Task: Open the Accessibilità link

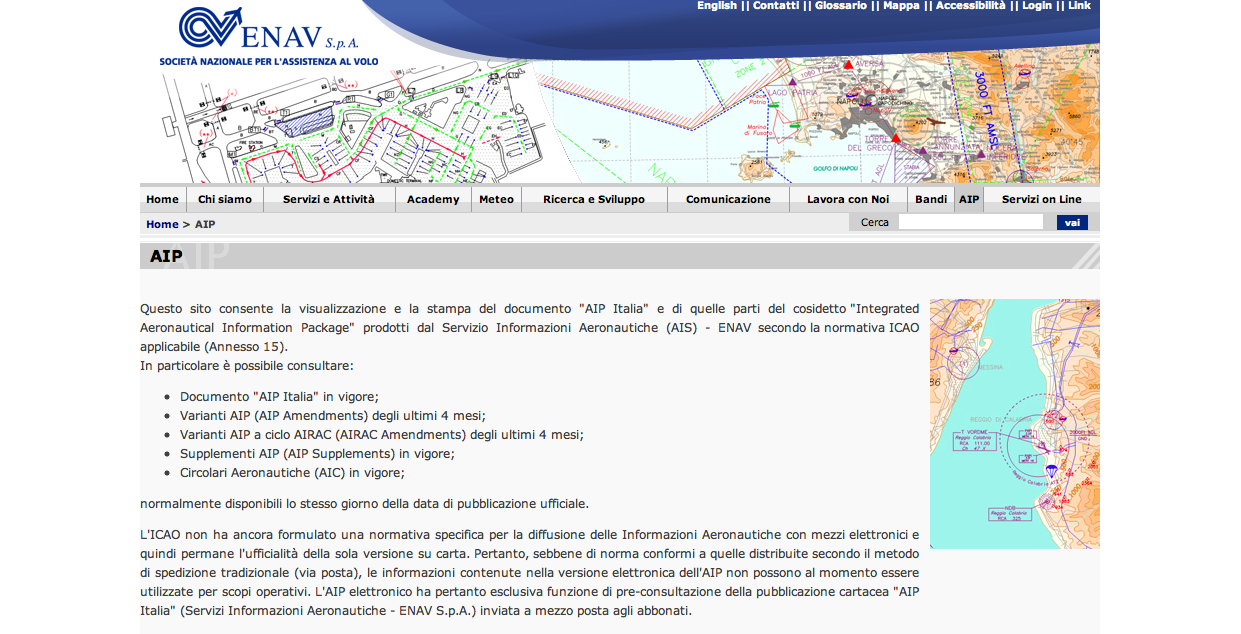Action: tap(971, 6)
